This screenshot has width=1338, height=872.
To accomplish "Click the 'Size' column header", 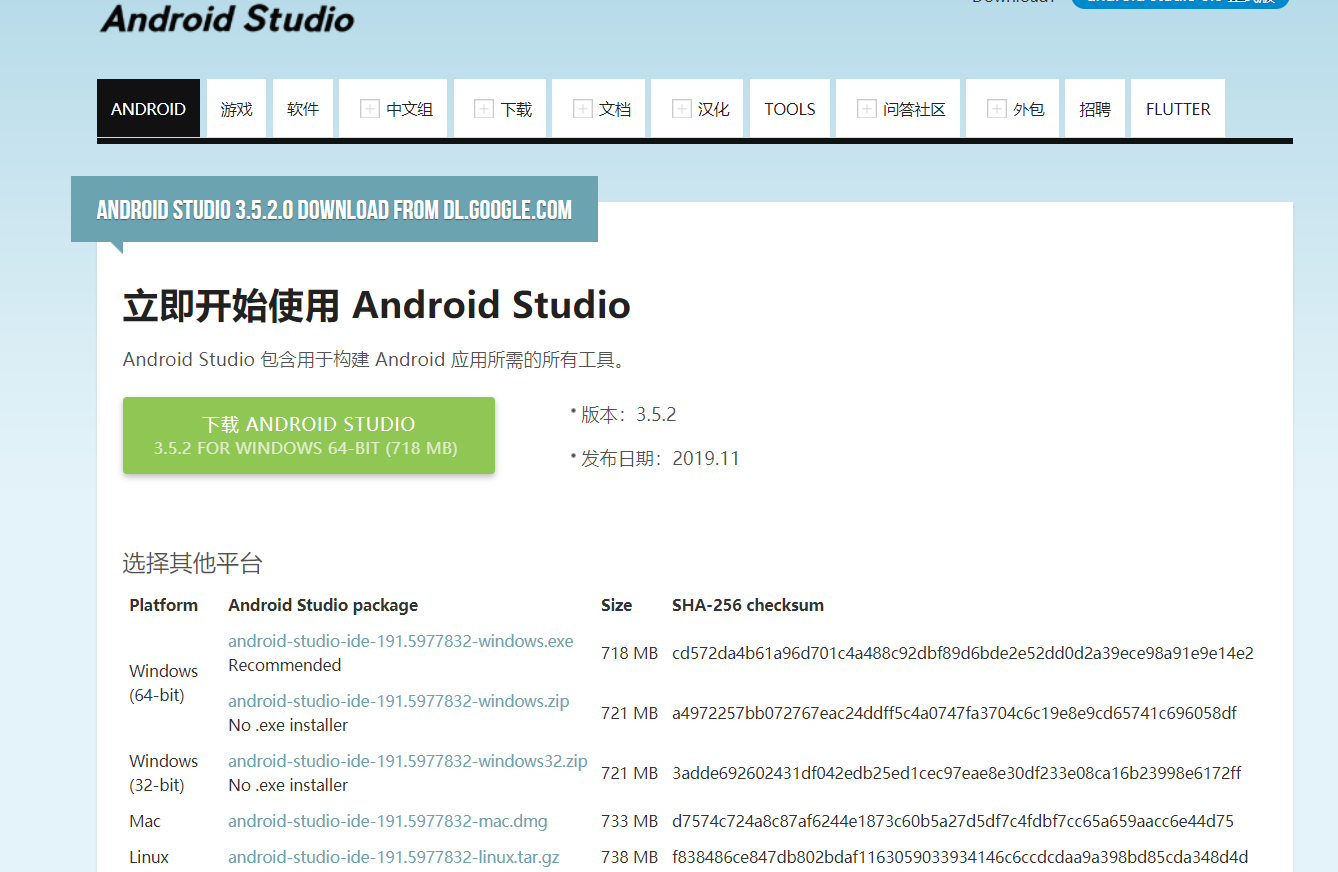I will 617,605.
